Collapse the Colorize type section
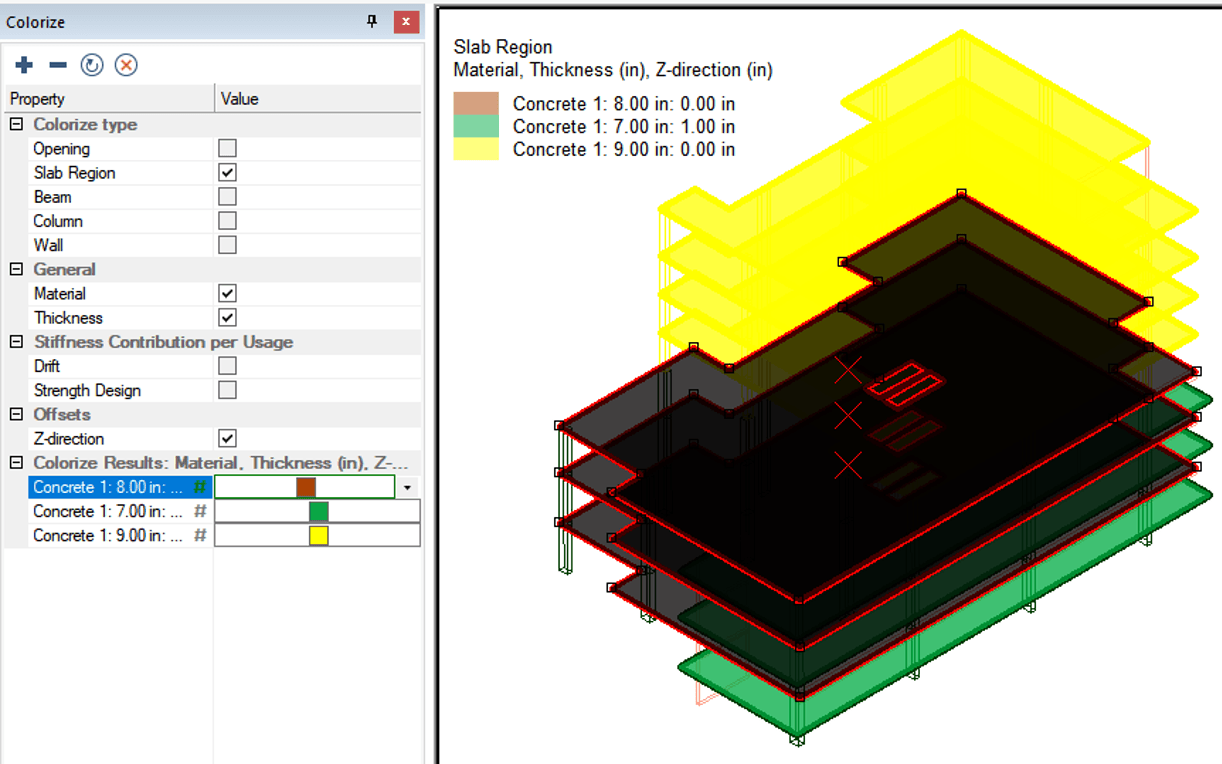Image resolution: width=1222 pixels, height=764 pixels. point(16,125)
